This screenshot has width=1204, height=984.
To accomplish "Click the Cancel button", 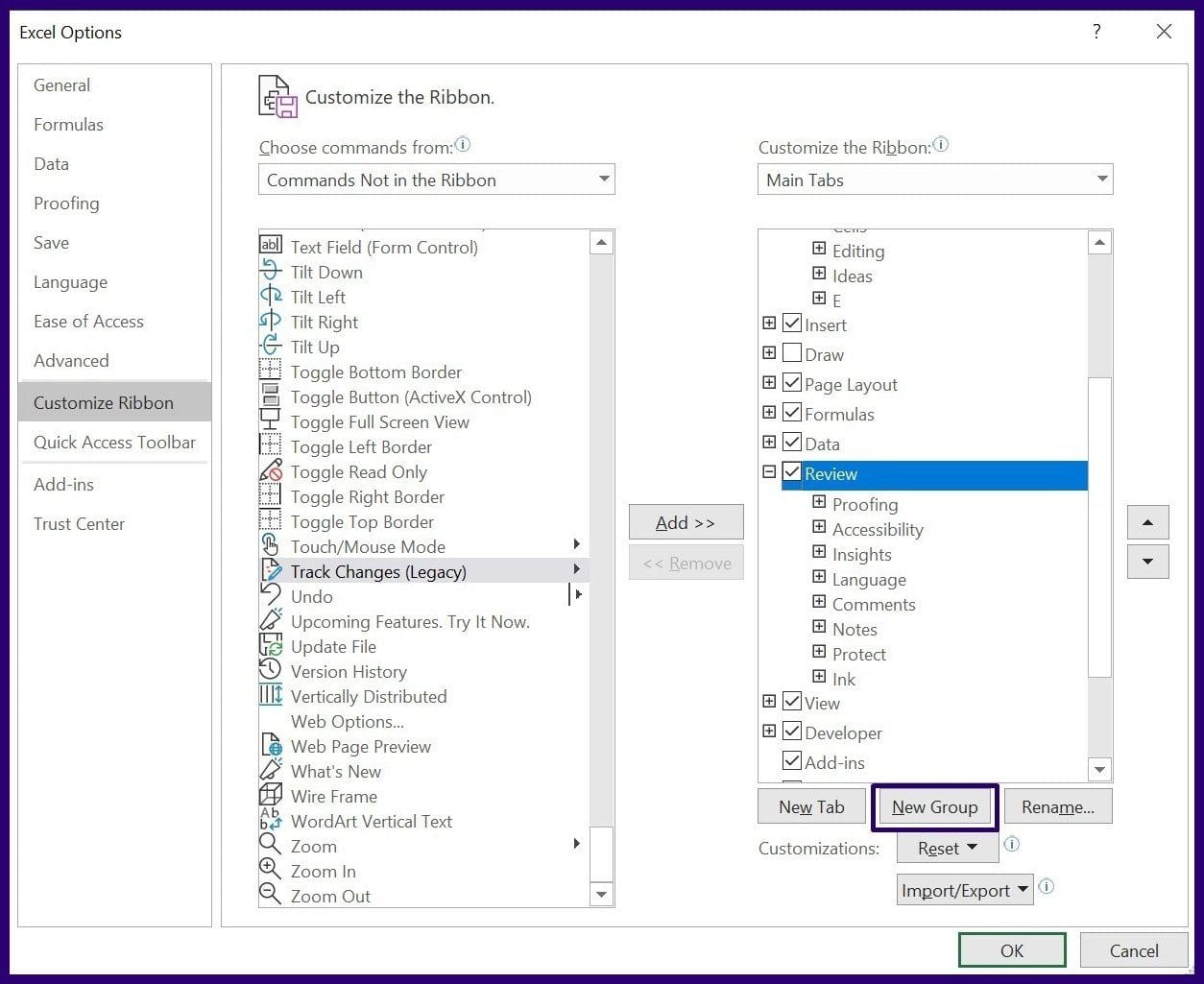I will [x=1134, y=950].
